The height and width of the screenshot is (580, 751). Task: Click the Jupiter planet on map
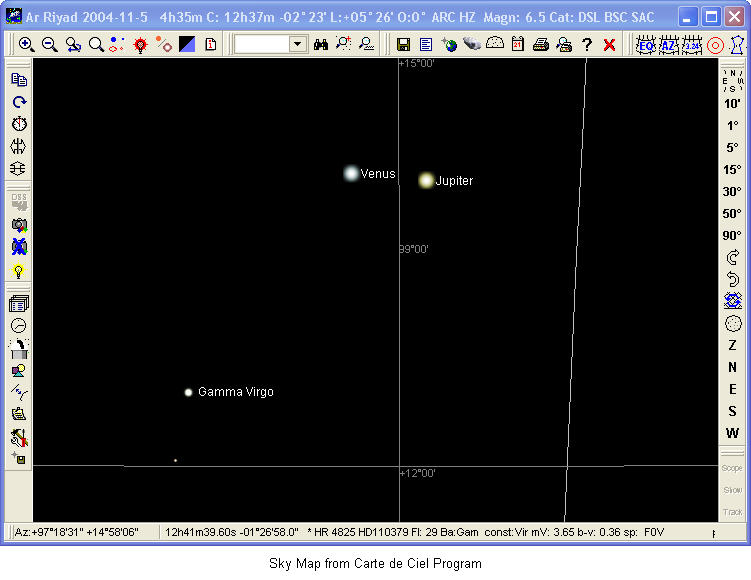[426, 181]
